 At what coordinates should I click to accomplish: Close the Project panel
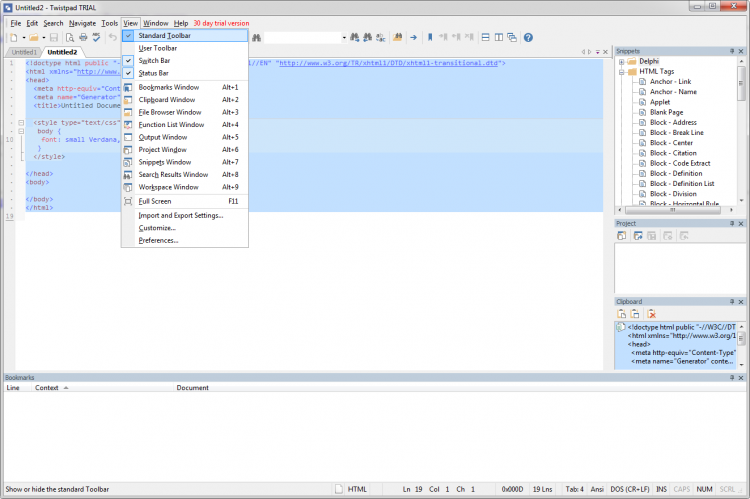741,223
